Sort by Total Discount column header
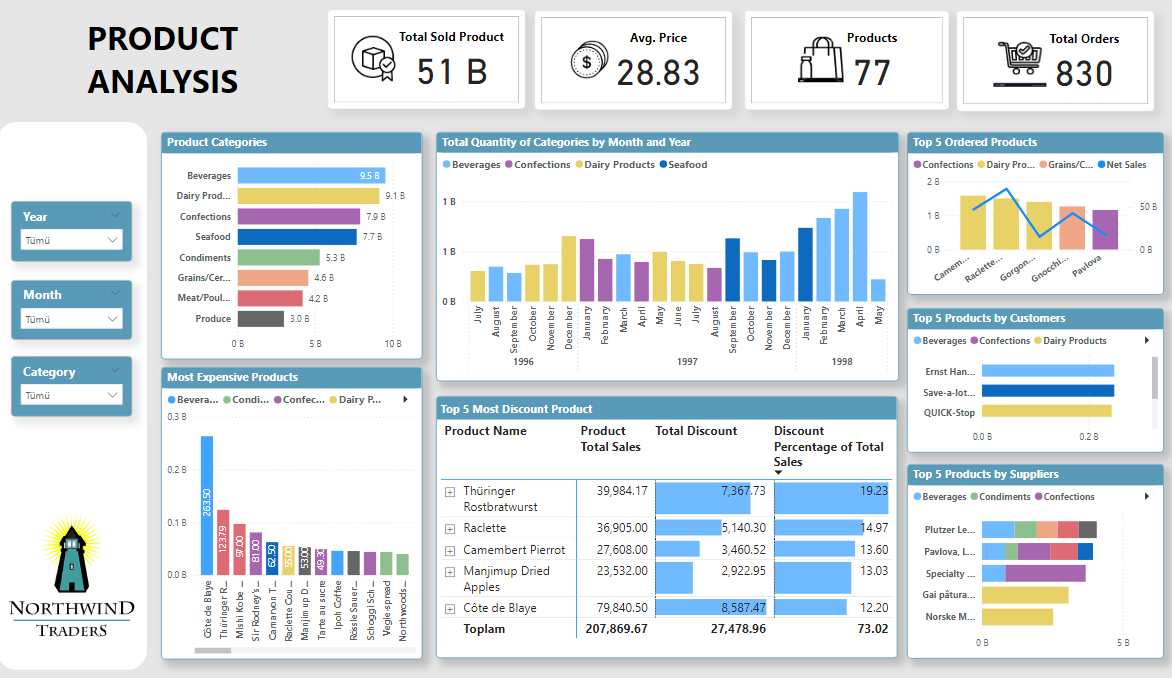 coord(696,431)
